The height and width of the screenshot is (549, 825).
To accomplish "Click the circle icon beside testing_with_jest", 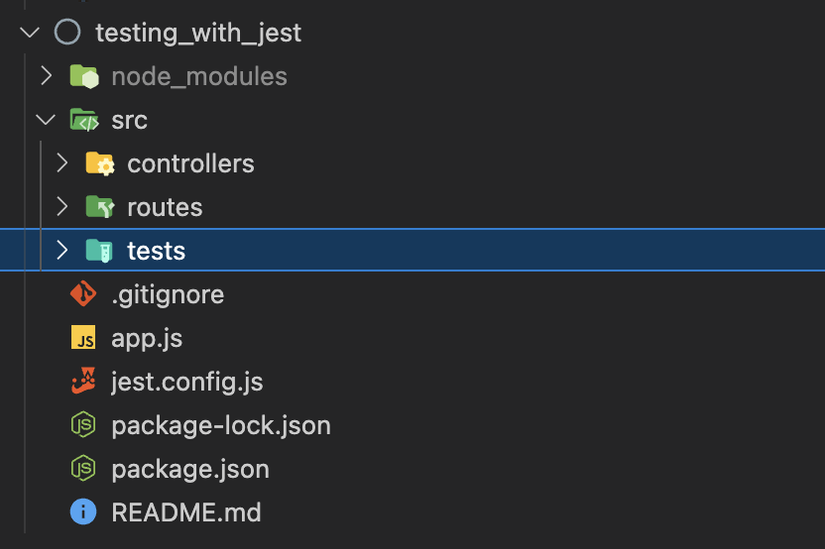I will 67,32.
